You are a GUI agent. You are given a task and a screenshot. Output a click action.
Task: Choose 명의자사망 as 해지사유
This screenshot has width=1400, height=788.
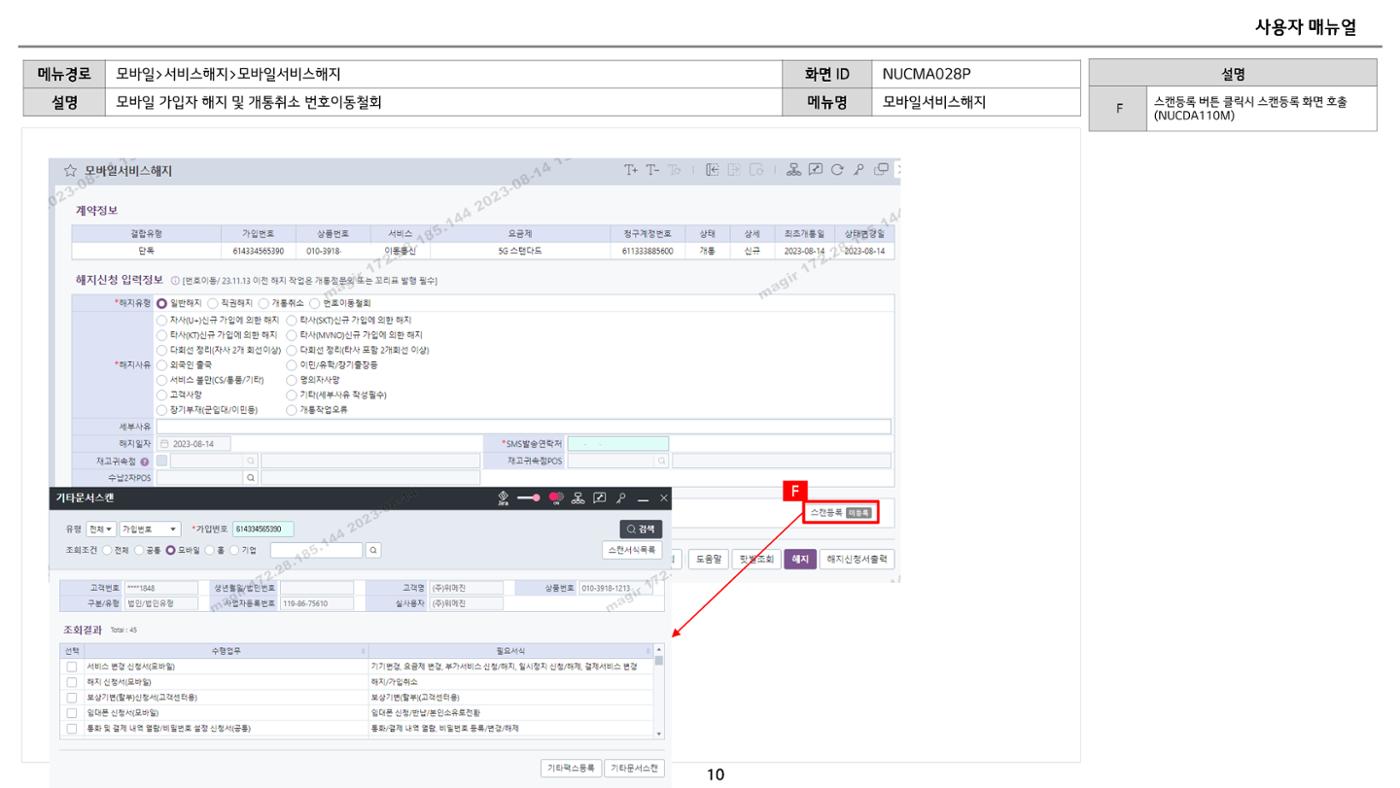point(292,379)
